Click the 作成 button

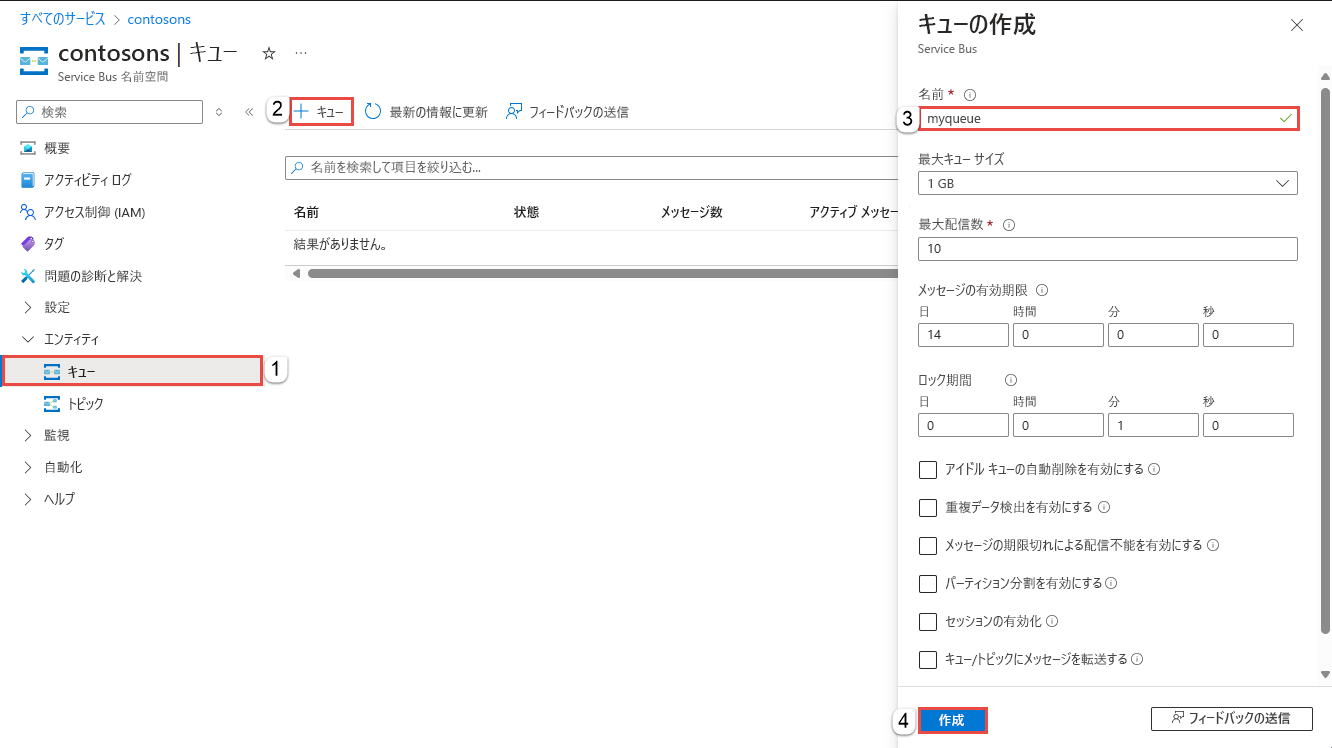952,720
